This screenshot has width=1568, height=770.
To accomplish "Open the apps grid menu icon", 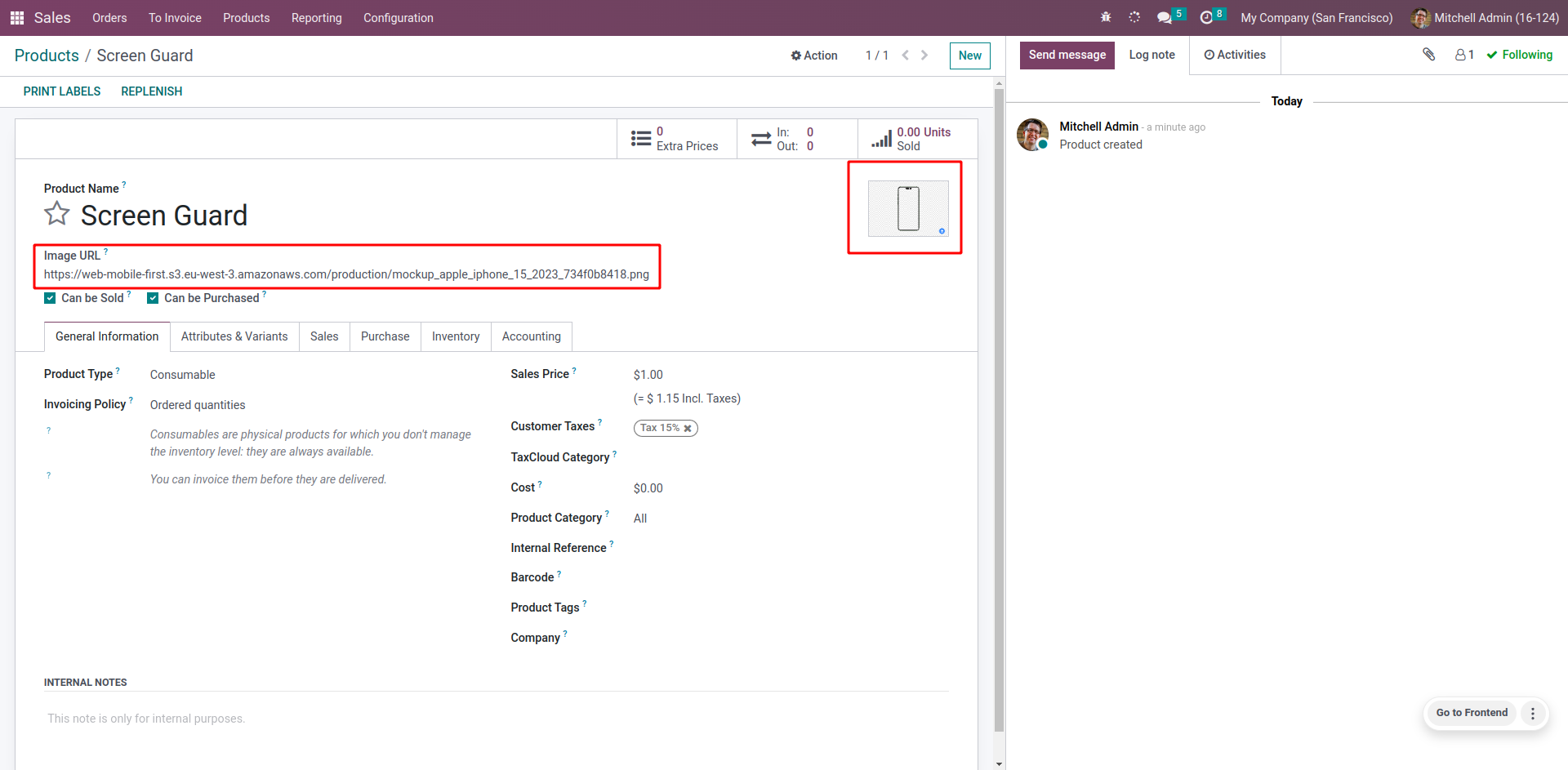I will (17, 18).
